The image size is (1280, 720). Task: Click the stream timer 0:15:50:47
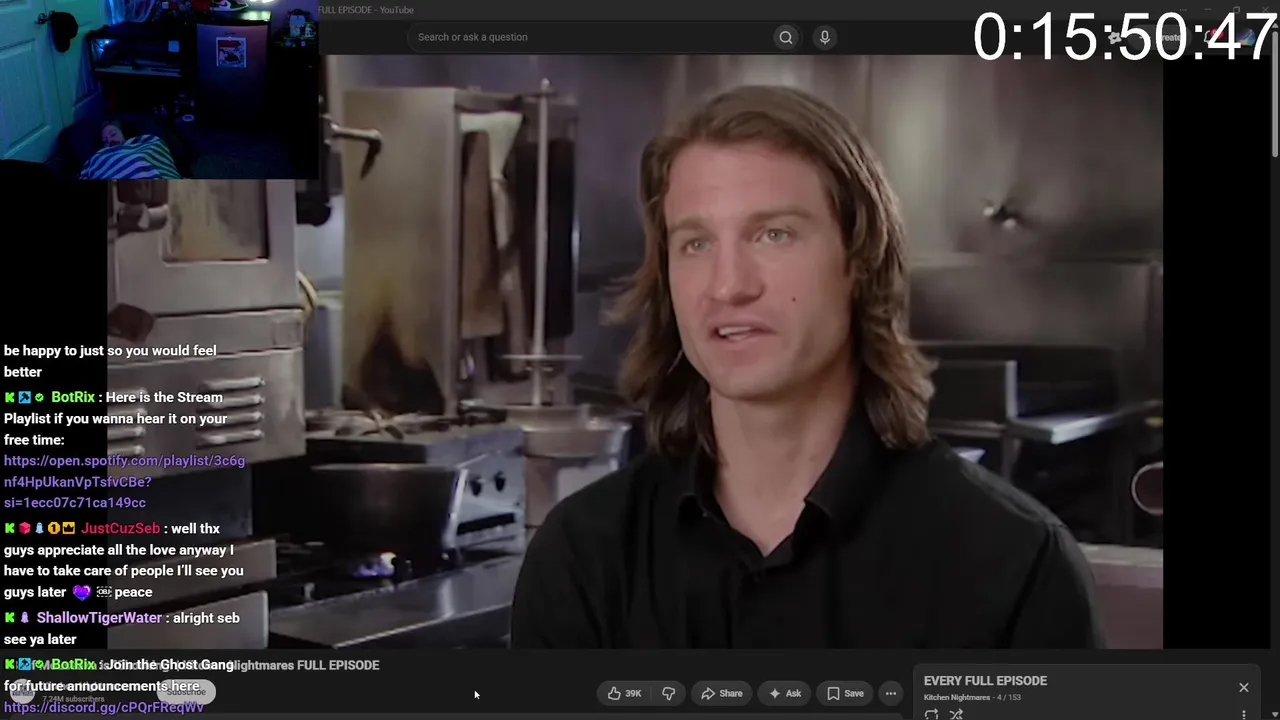pos(1125,38)
